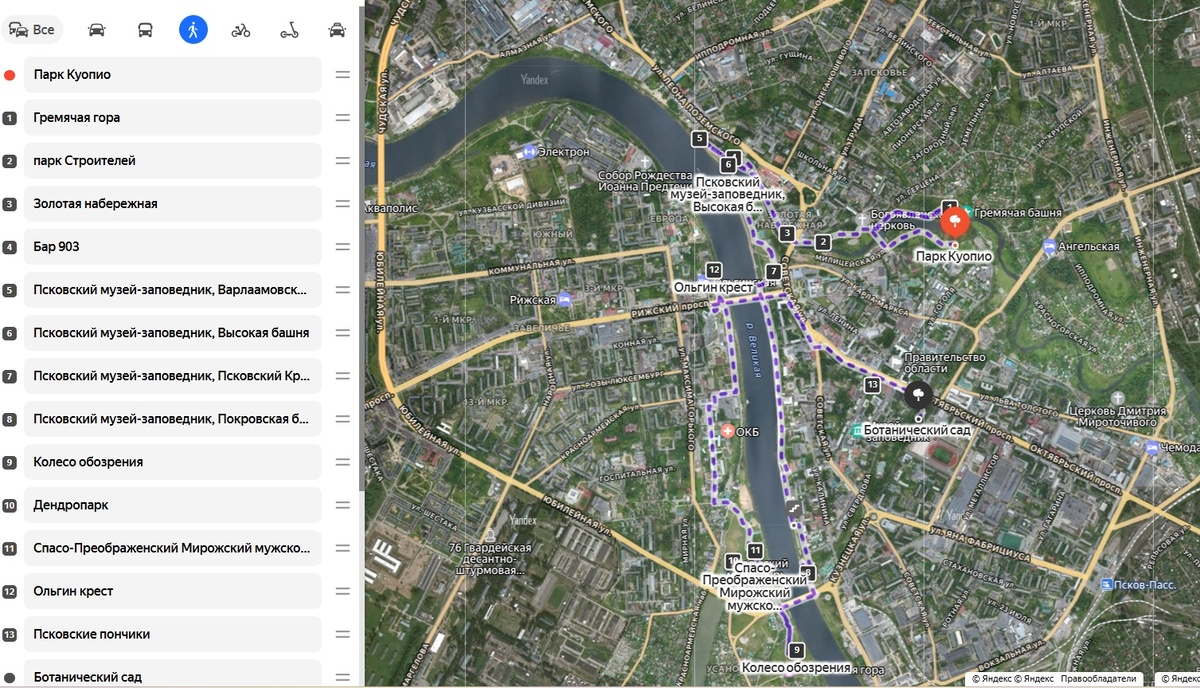Viewport: 1200px width, 688px height.
Task: Click the Ангельская map marker icon
Action: (1049, 246)
